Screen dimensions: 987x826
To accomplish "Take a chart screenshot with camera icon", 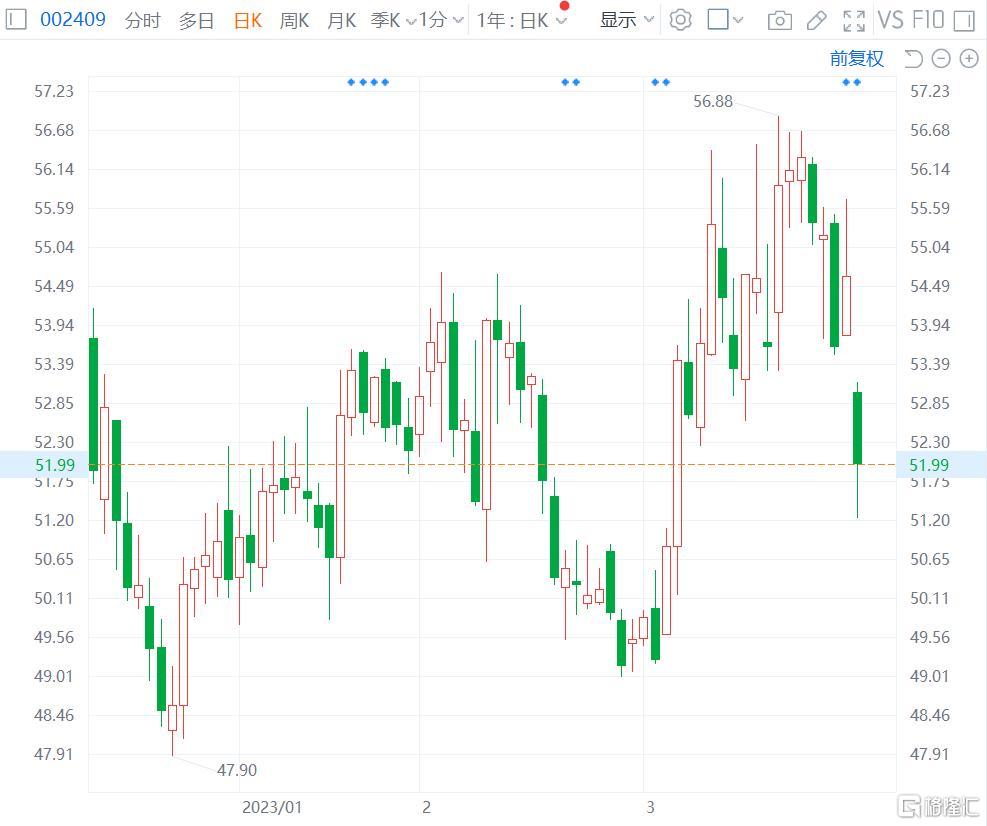I will 779,21.
